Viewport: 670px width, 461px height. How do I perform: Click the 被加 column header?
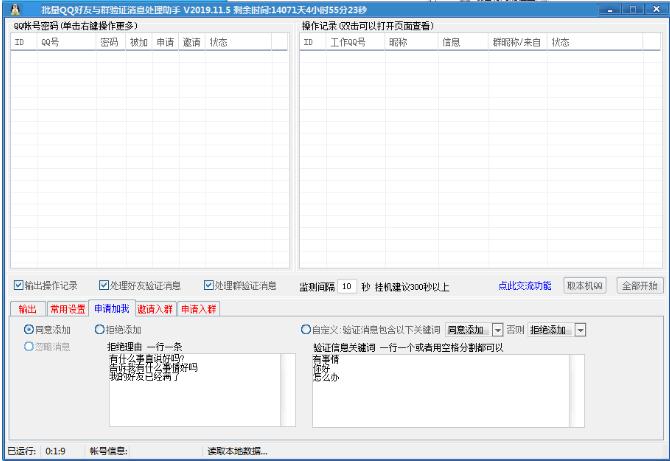[x=138, y=42]
